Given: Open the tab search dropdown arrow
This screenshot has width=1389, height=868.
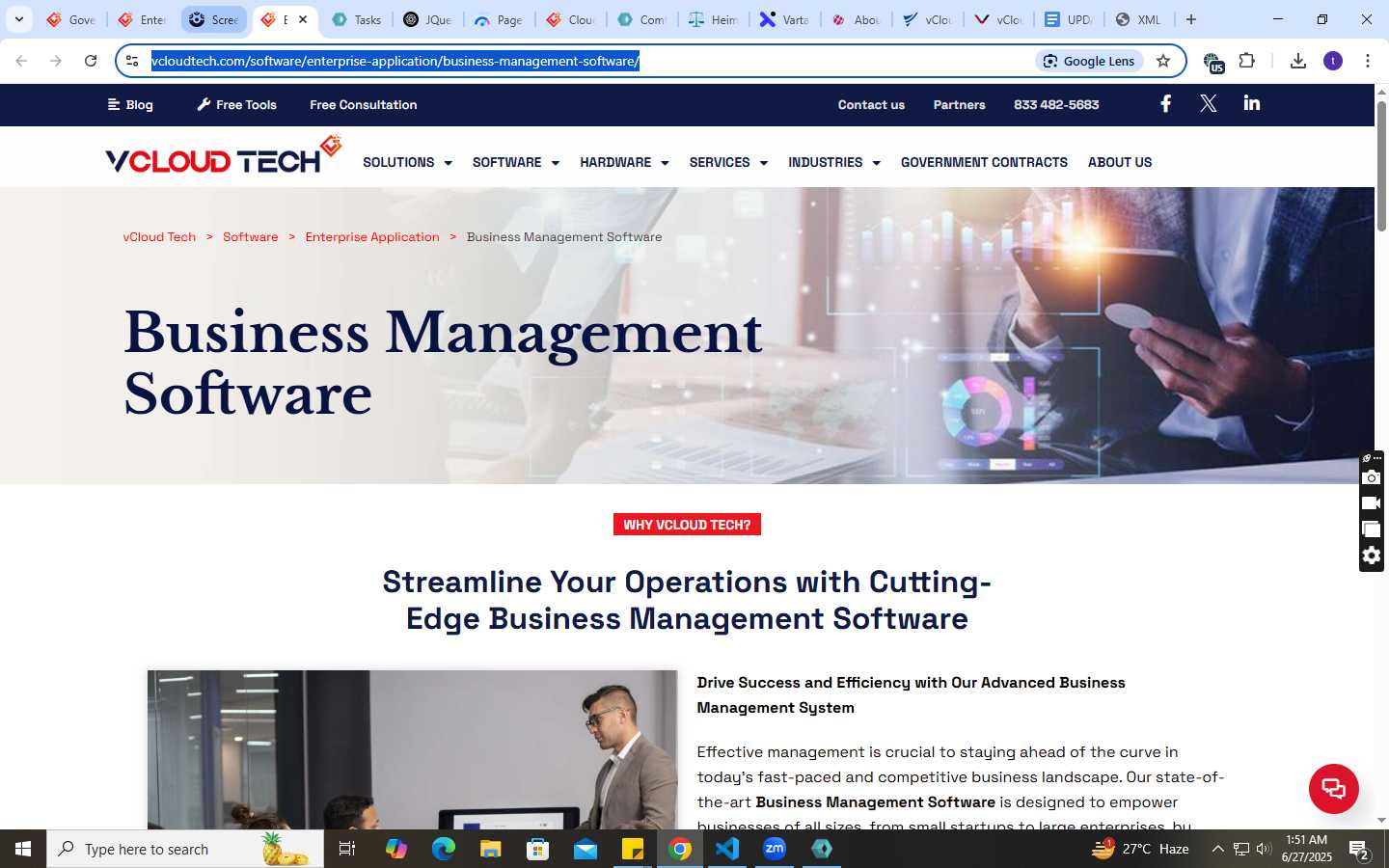Looking at the screenshot, I should coord(19,19).
